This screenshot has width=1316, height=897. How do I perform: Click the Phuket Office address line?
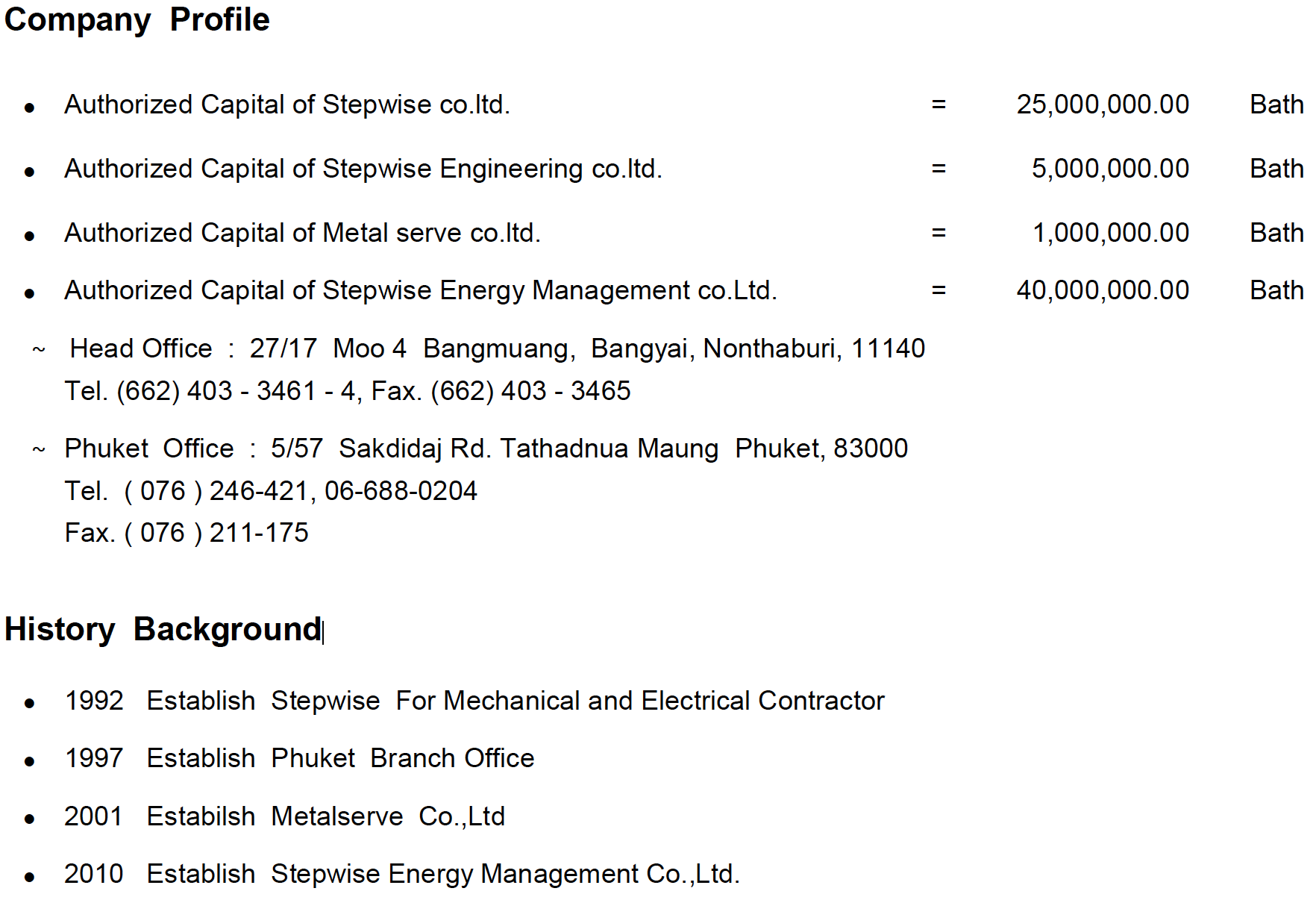pyautogui.click(x=486, y=448)
